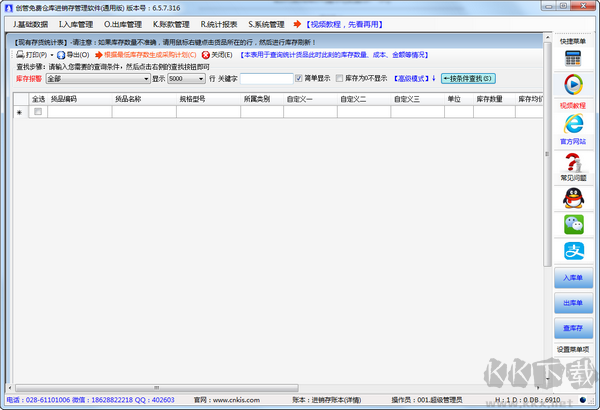Screen dimensions: 600x410
Task: Click the 常见问题 question mark icon
Action: pyautogui.click(x=572, y=161)
